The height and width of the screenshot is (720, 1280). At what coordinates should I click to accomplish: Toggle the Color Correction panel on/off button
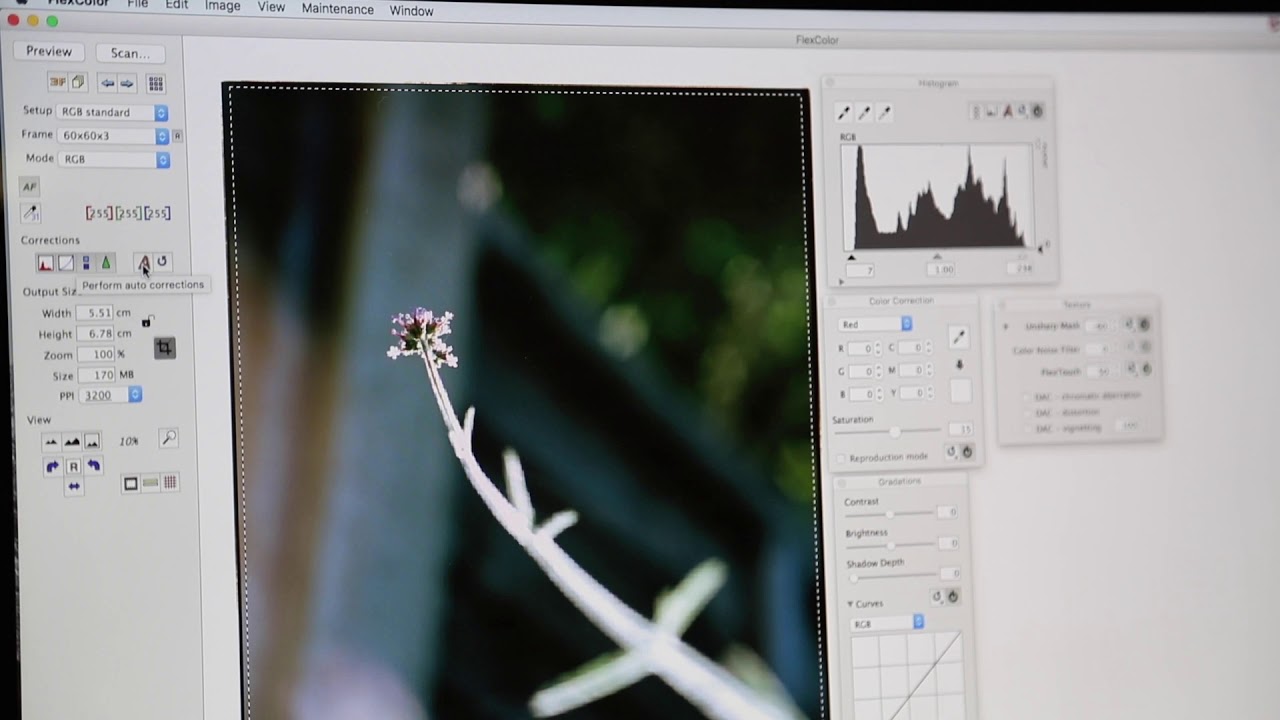tap(966, 452)
